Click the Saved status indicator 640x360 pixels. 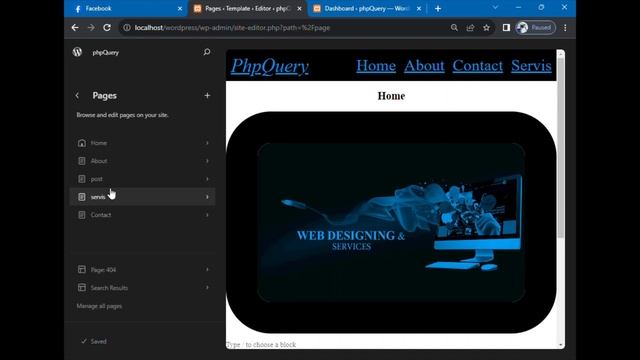click(94, 341)
